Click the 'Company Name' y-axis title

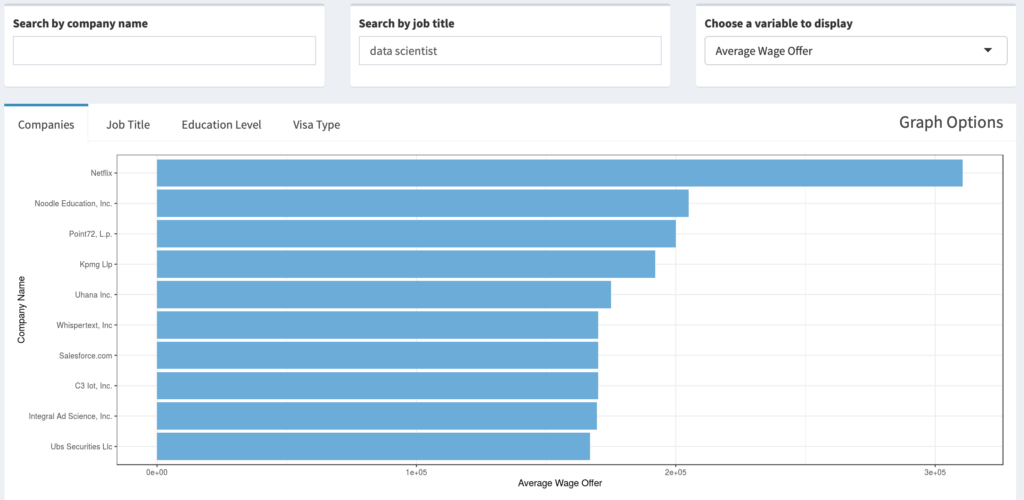(21, 310)
